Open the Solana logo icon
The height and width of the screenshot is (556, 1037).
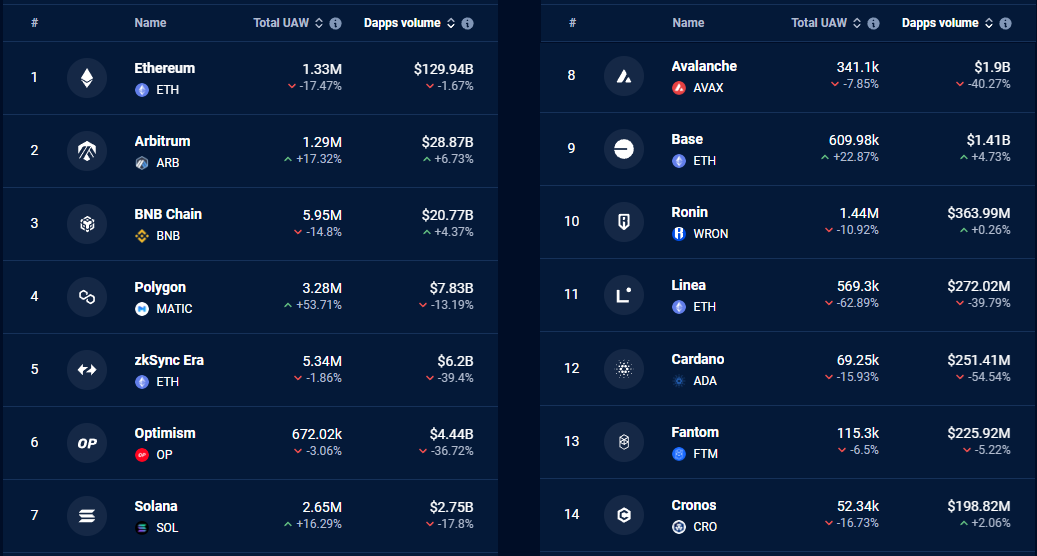(x=87, y=516)
